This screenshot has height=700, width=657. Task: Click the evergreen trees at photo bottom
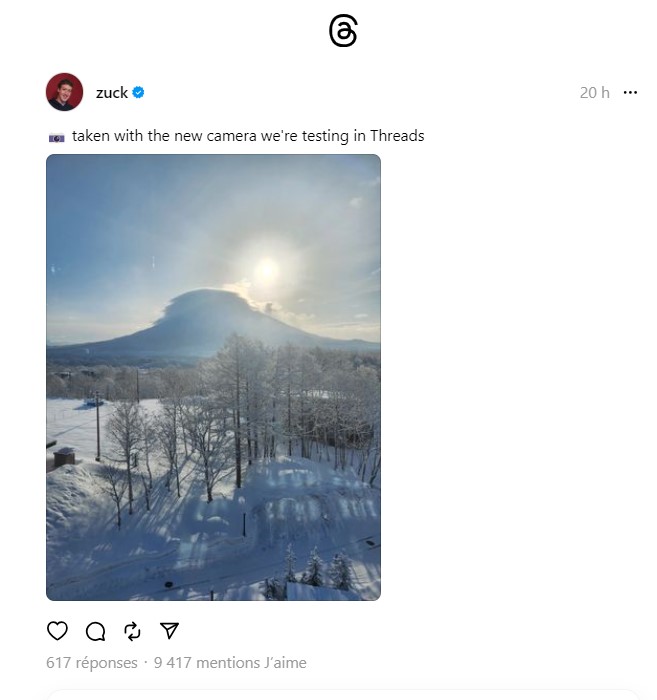pyautogui.click(x=315, y=569)
